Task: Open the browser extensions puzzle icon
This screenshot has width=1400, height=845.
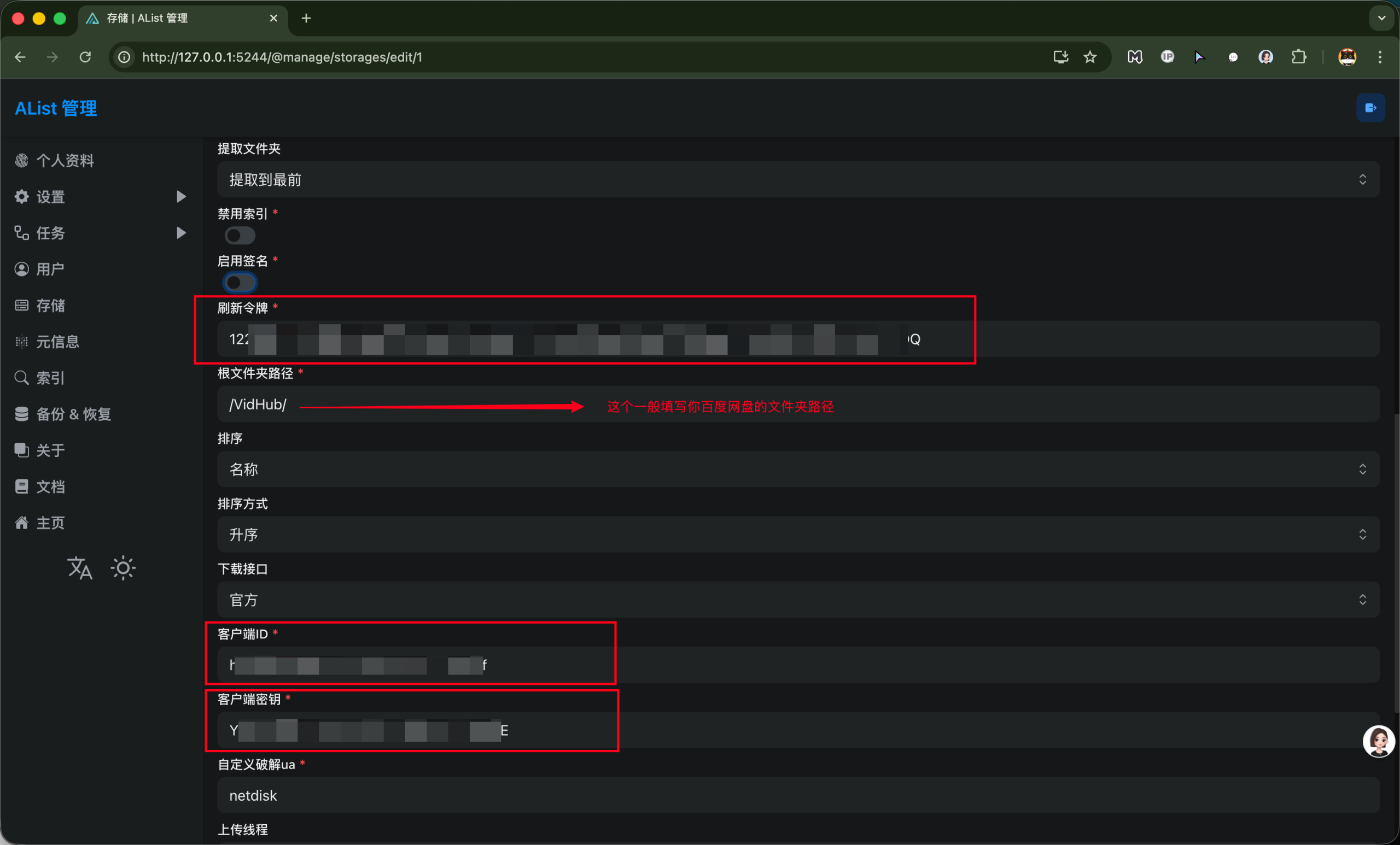Action: tap(1298, 57)
